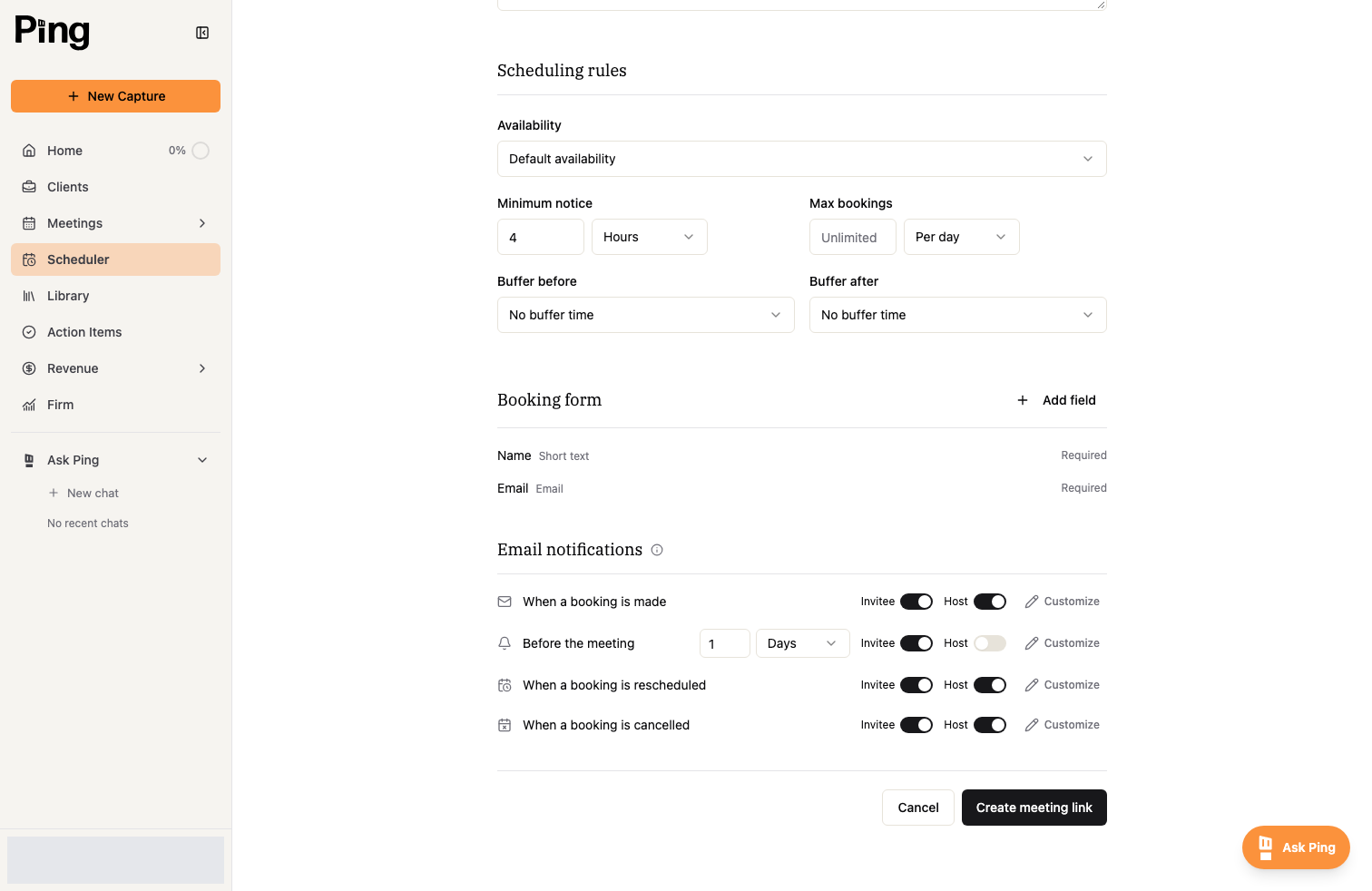Click the pencil icon for booking made row
The image size is (1372, 891).
(1032, 602)
